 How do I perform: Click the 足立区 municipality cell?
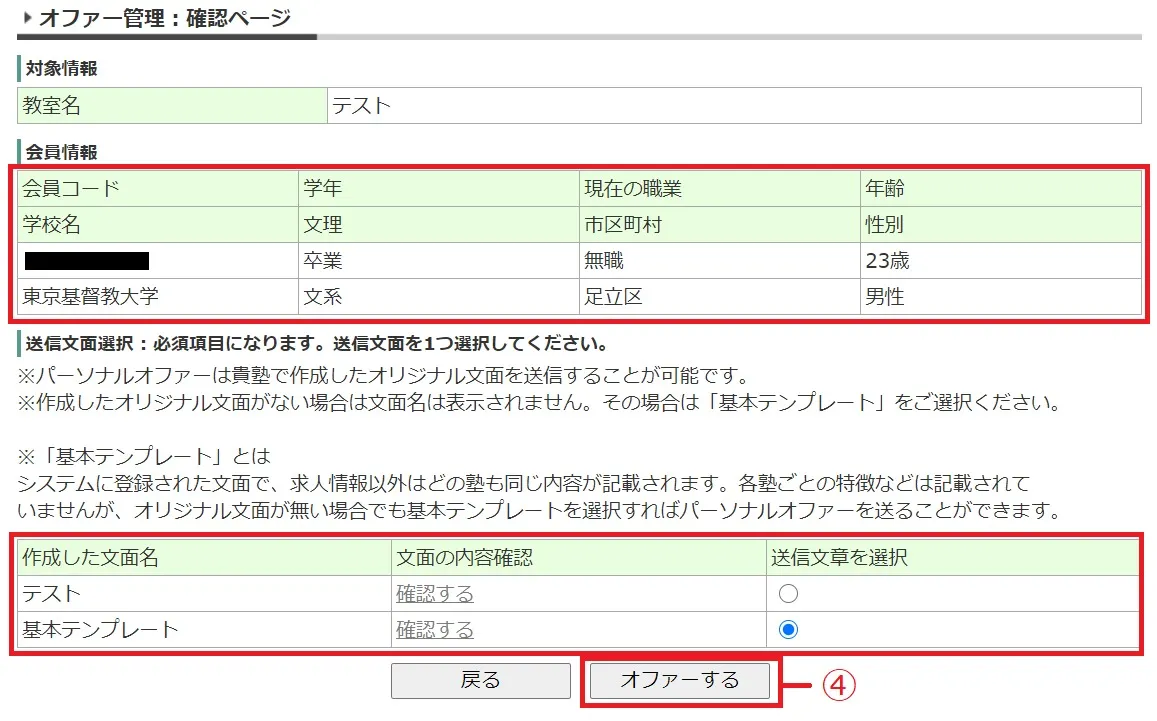(612, 297)
